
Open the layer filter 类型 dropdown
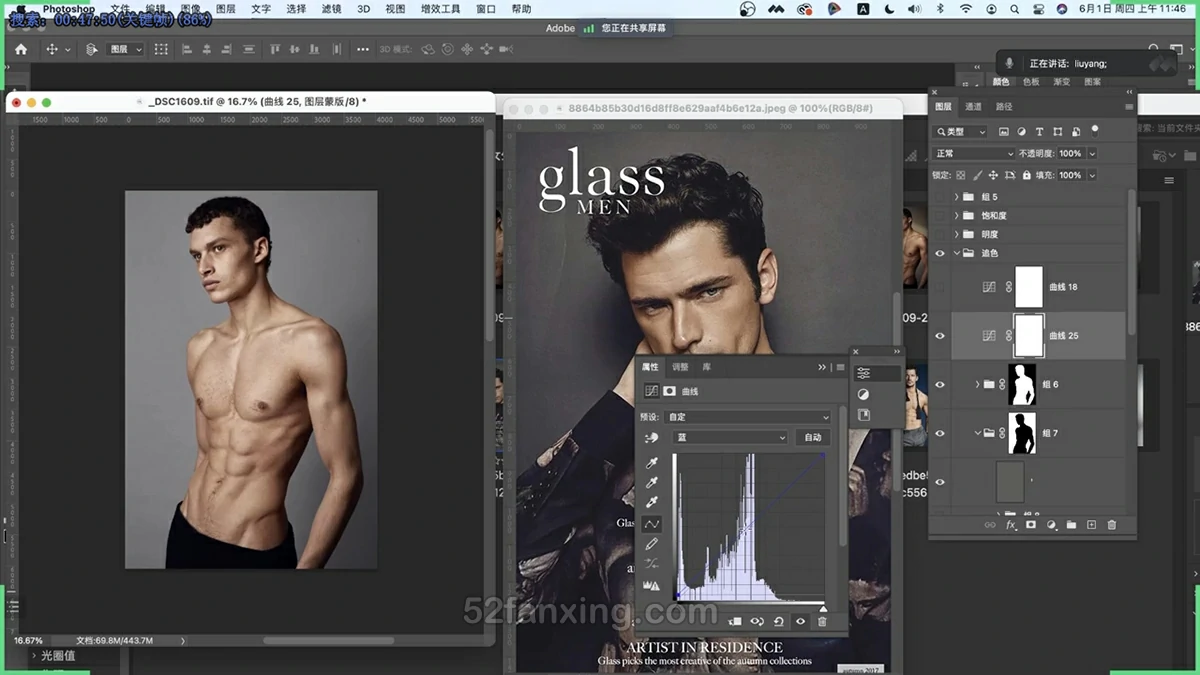961,132
